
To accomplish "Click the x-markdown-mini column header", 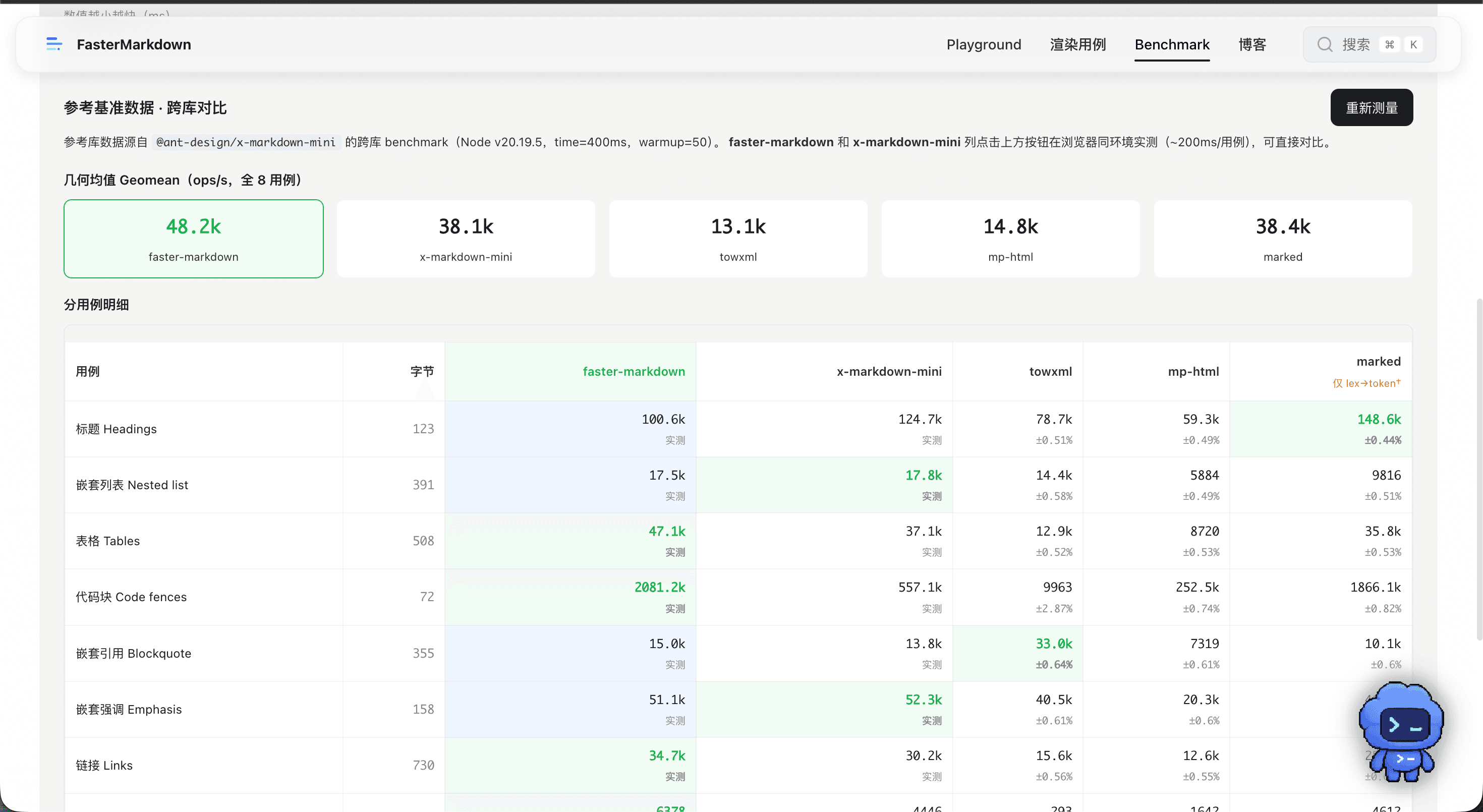I will coord(889,371).
